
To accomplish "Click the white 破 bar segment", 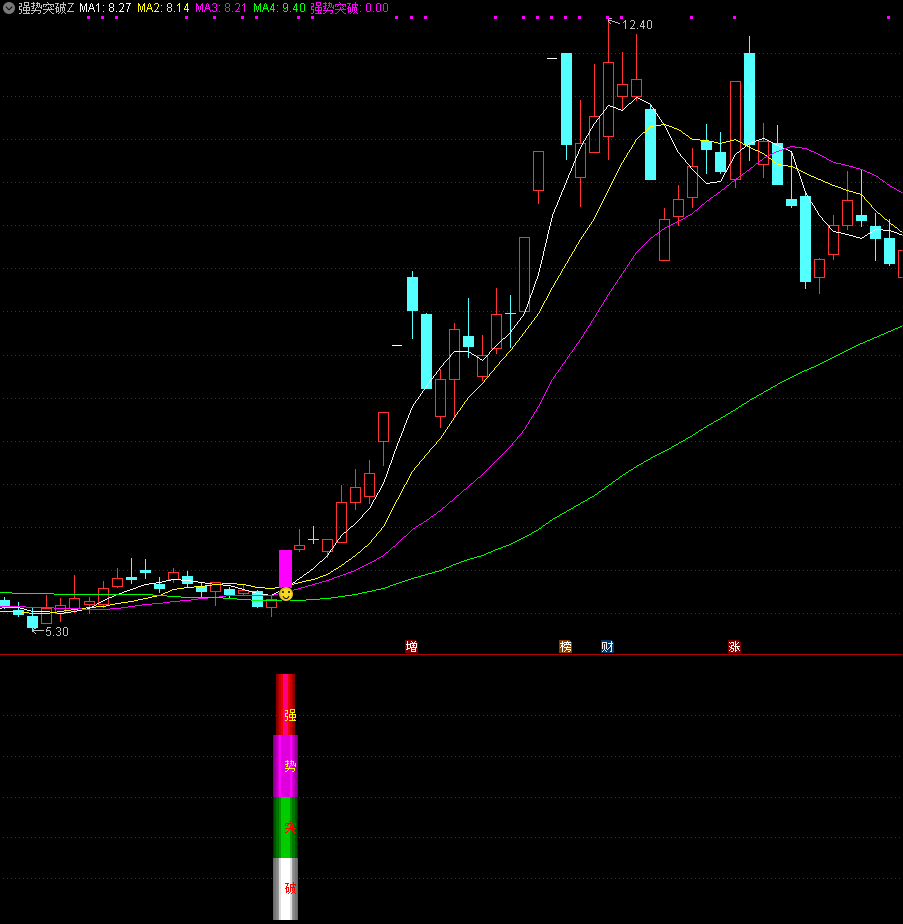I will 286,889.
